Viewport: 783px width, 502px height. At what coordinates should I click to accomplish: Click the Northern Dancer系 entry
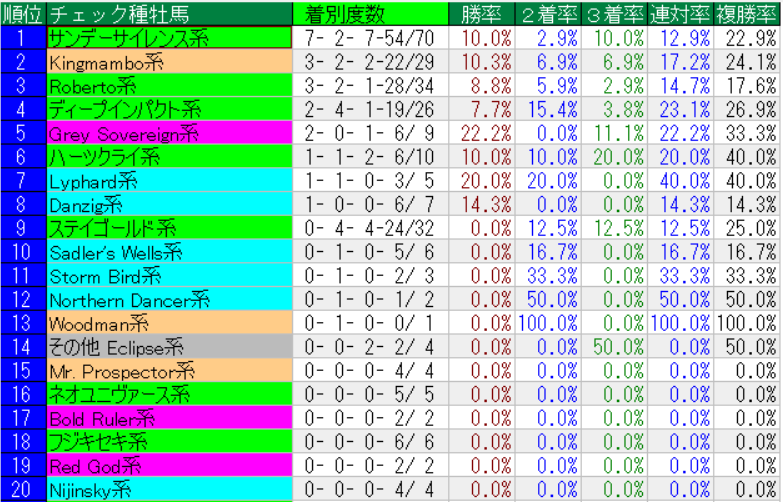click(x=129, y=299)
